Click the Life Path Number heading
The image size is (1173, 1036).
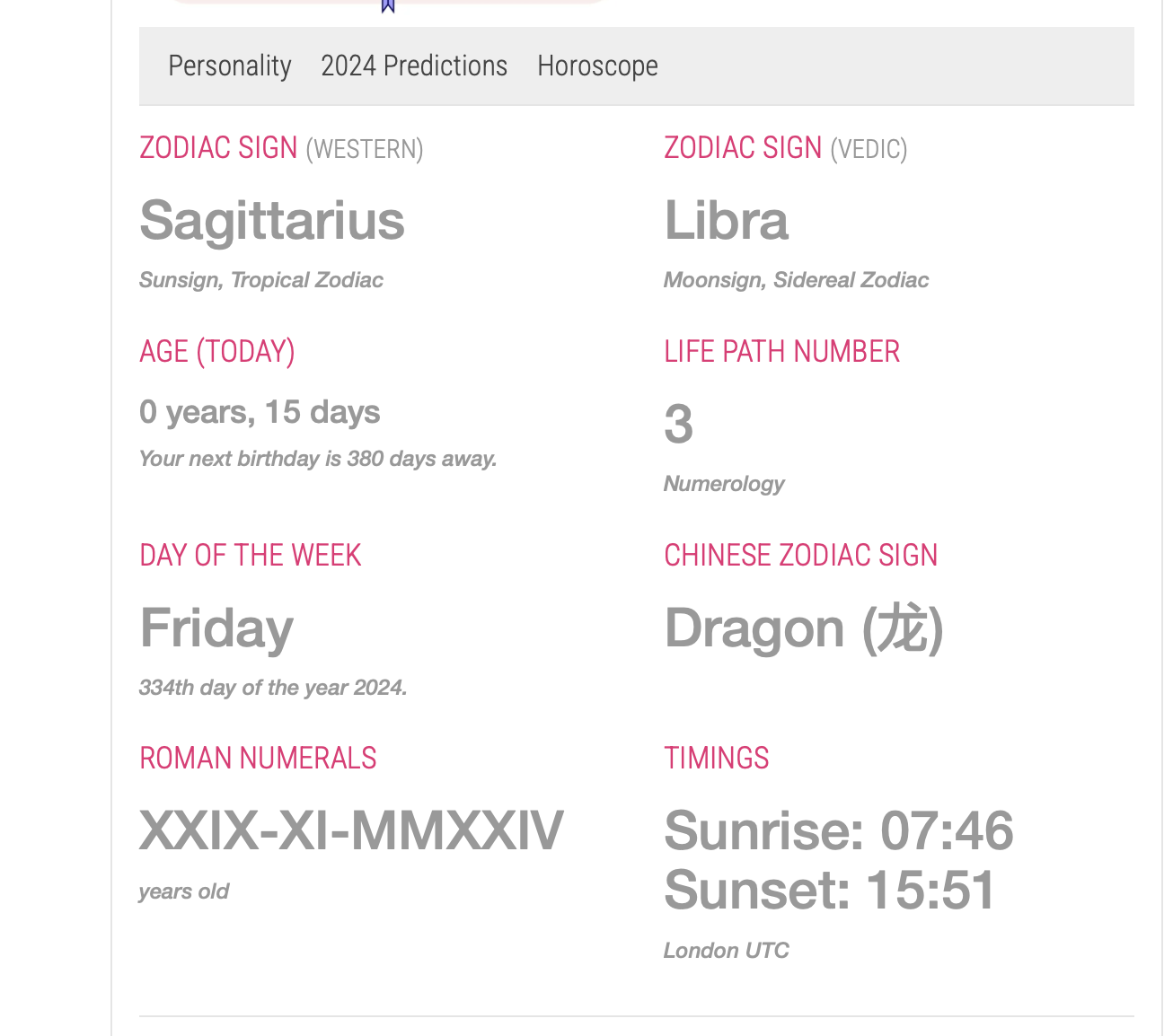coord(781,352)
